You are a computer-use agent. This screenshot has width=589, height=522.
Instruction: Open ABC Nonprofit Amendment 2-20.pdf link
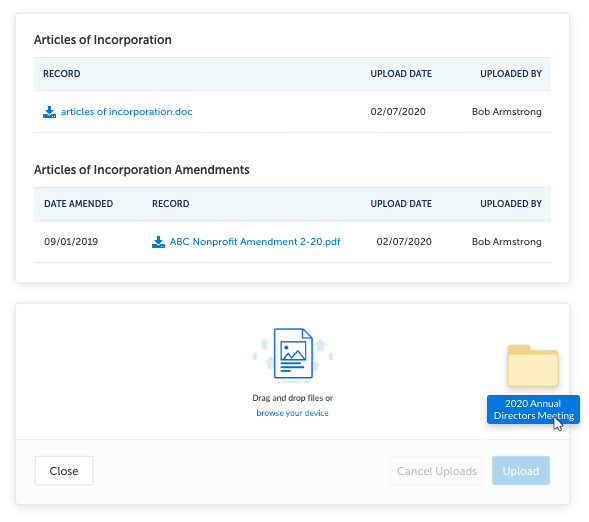[x=255, y=242]
